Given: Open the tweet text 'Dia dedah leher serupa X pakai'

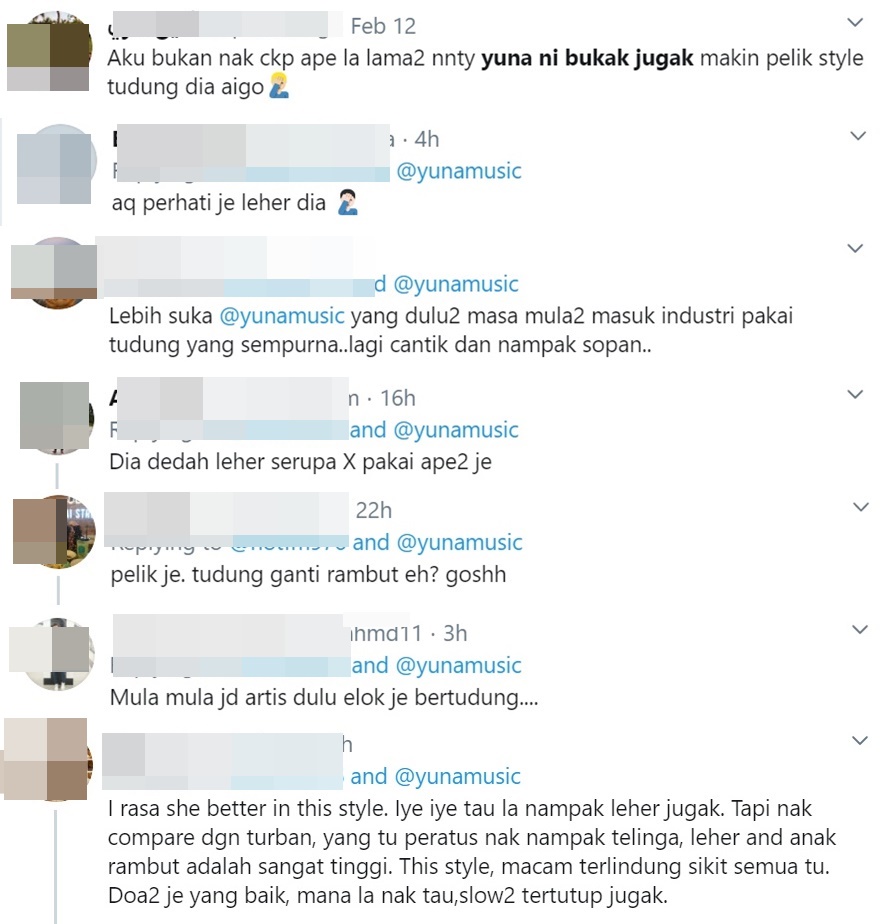Looking at the screenshot, I should [301, 462].
